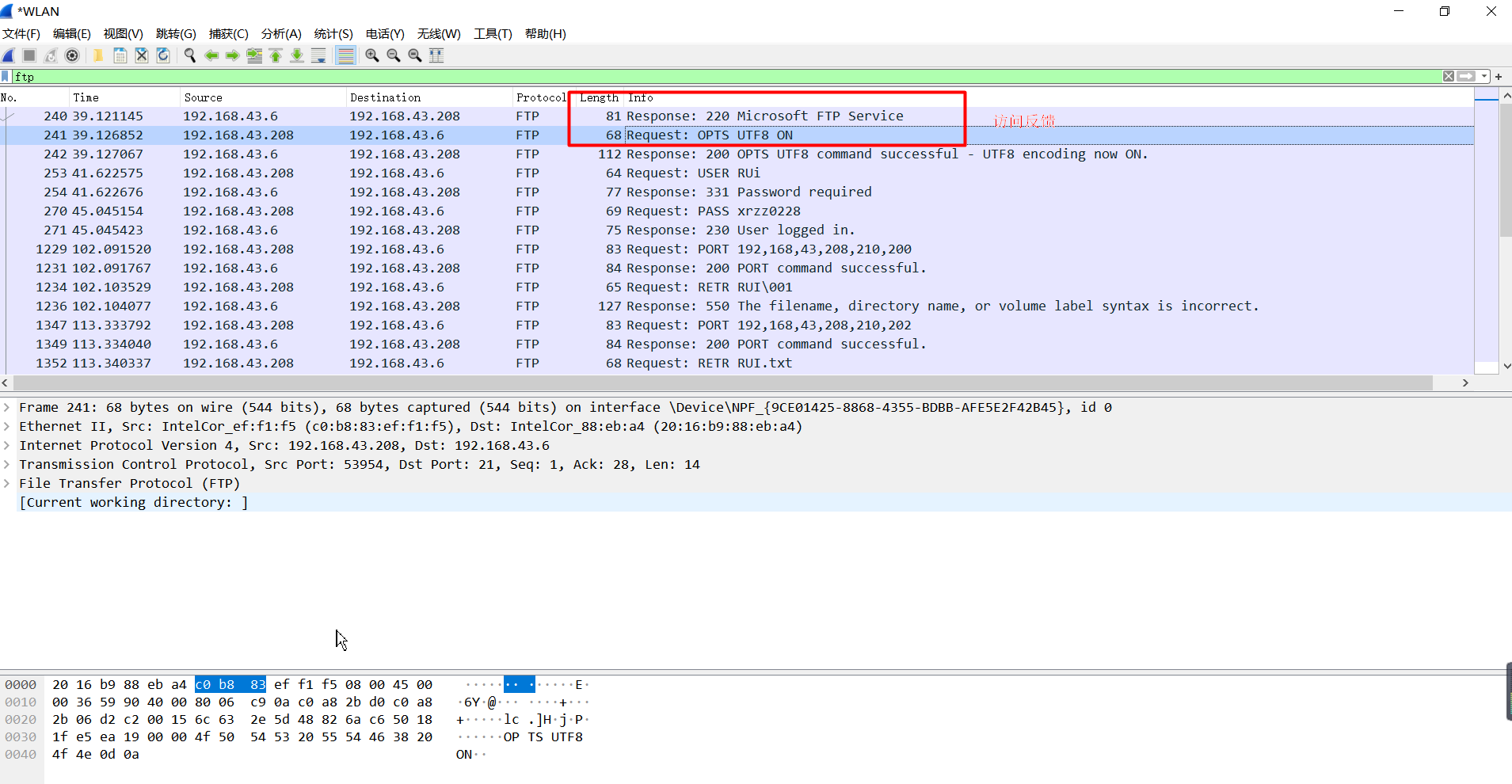This screenshot has width=1512, height=784.
Task: Open the 统计(S) menu
Action: (x=333, y=34)
